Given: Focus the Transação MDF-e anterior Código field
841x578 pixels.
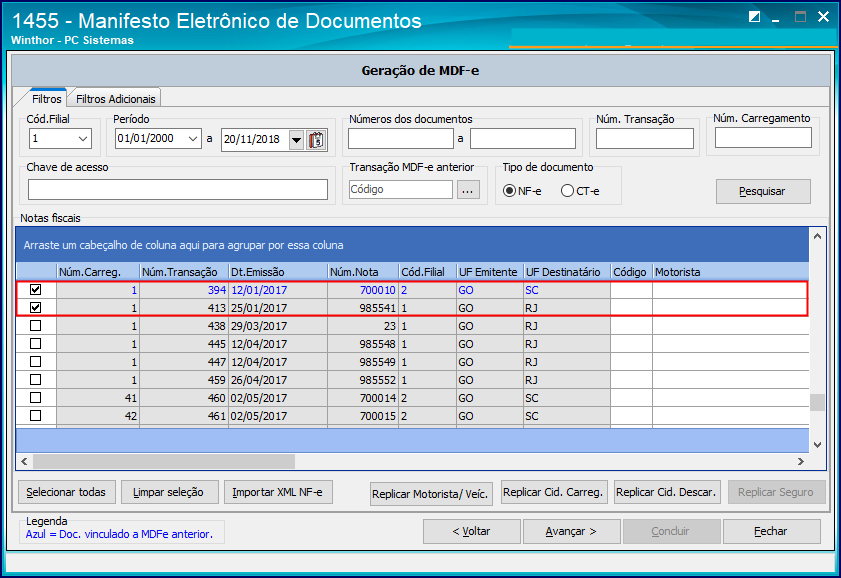Looking at the screenshot, I should [x=401, y=190].
